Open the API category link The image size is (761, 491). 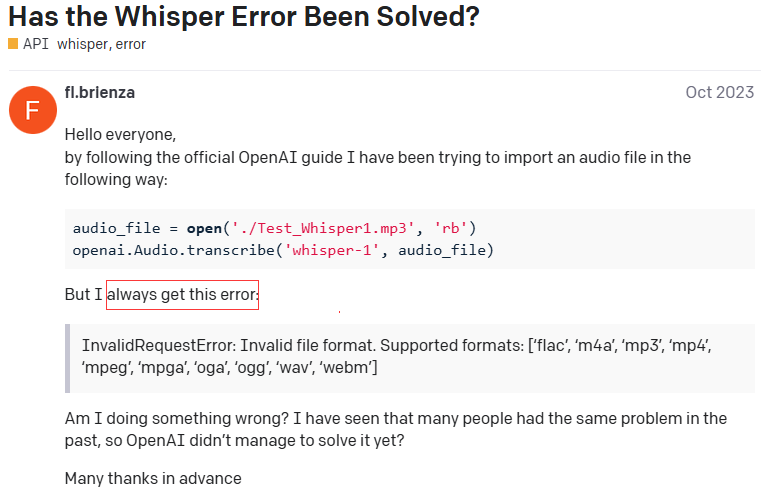pos(35,45)
